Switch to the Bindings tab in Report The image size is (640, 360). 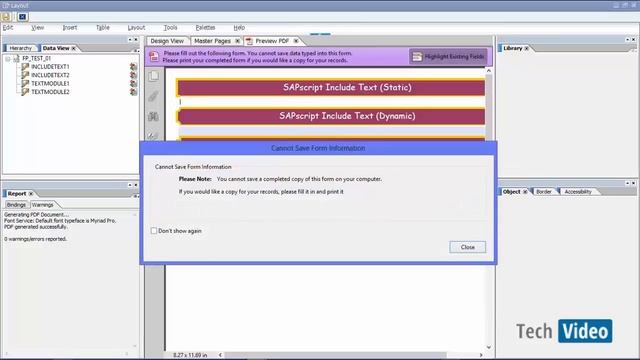pos(16,204)
